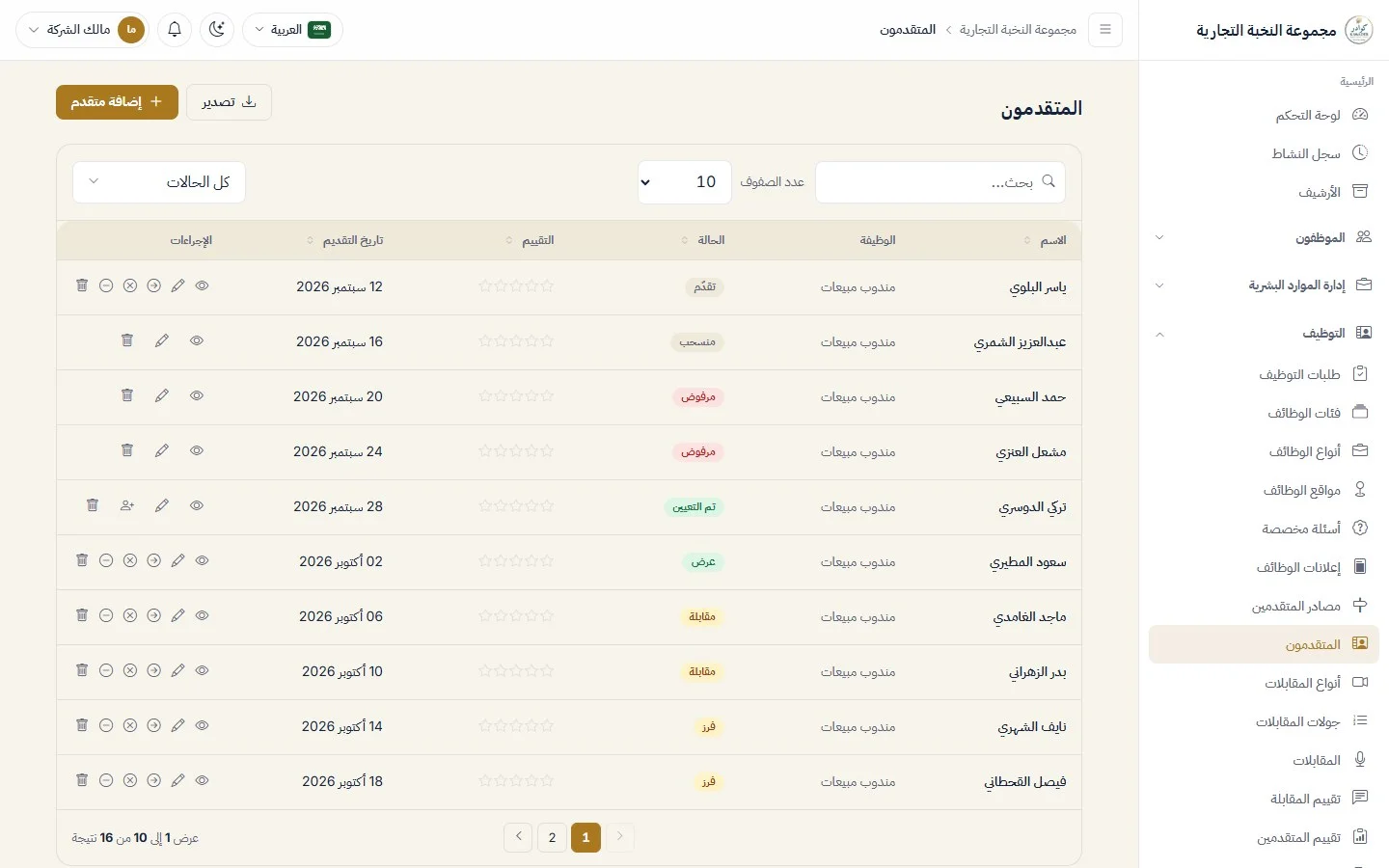View فيصل القحطاني with the eye icon
The image size is (1389, 868).
pos(202,780)
